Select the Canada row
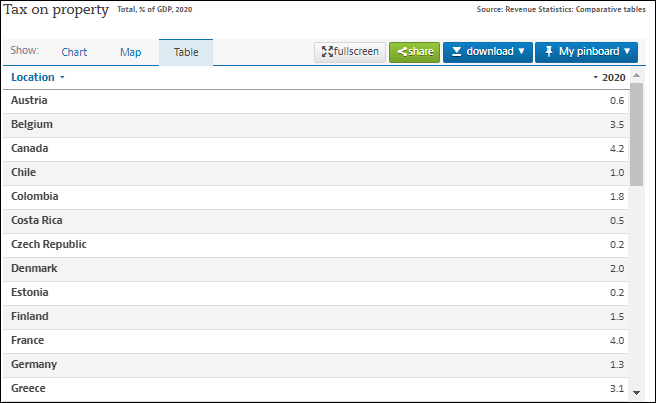 tap(29, 148)
